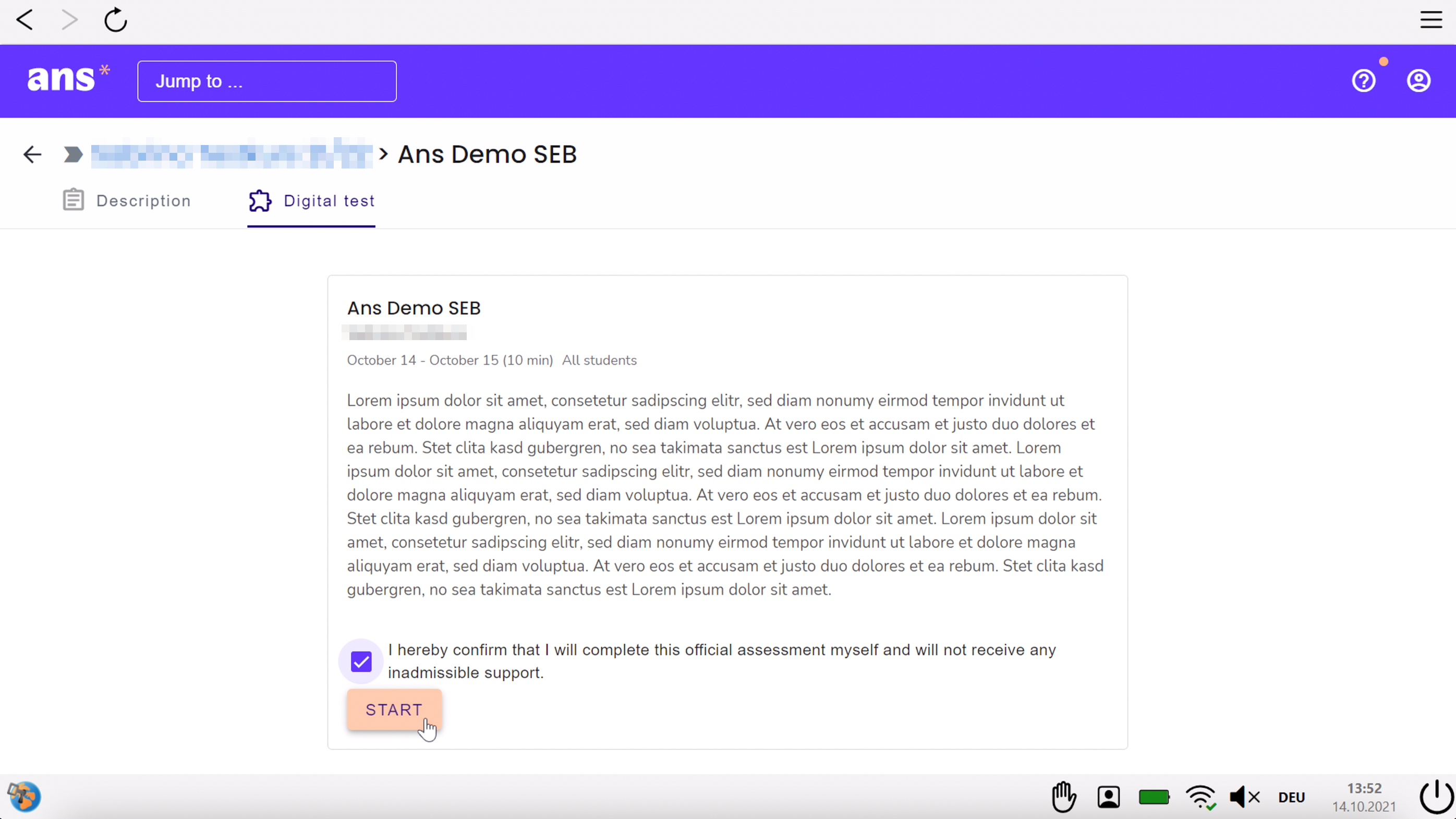
Task: Click the Jump to search field
Action: pyautogui.click(x=267, y=81)
